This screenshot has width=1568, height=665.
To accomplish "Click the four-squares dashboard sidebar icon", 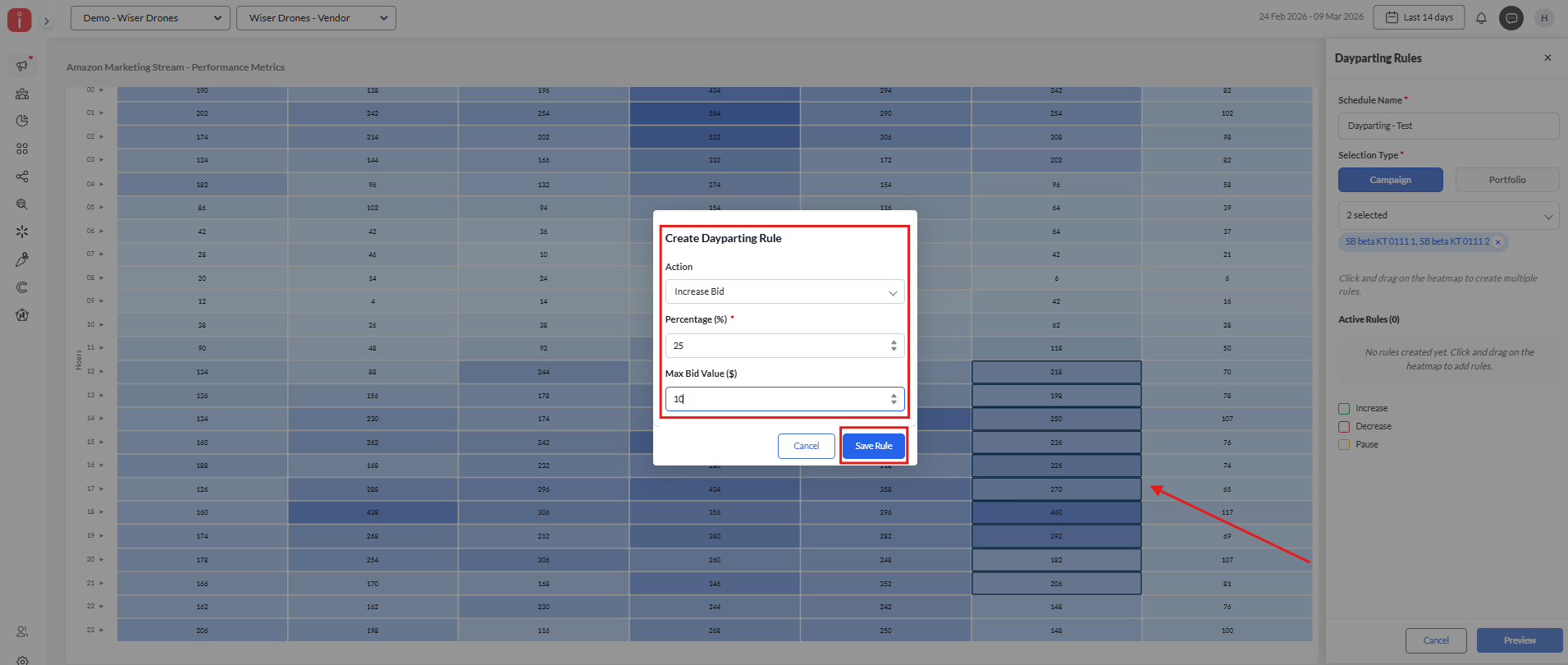I will (x=22, y=149).
